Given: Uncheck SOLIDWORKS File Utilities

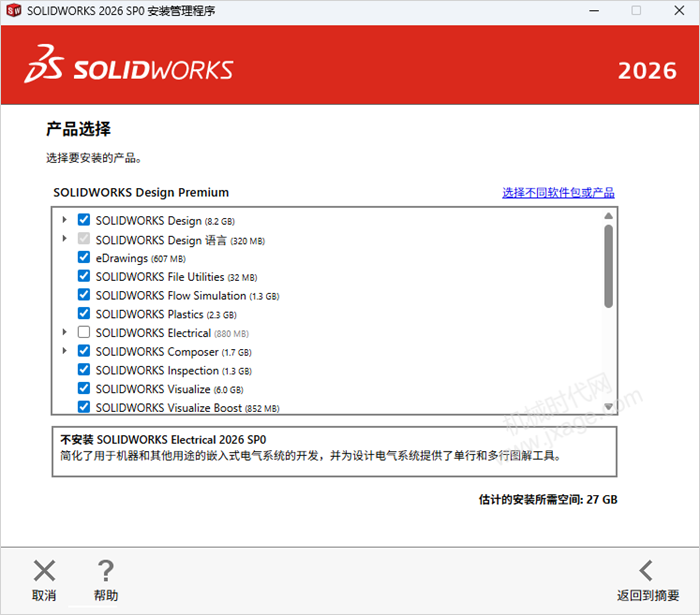Looking at the screenshot, I should [84, 276].
